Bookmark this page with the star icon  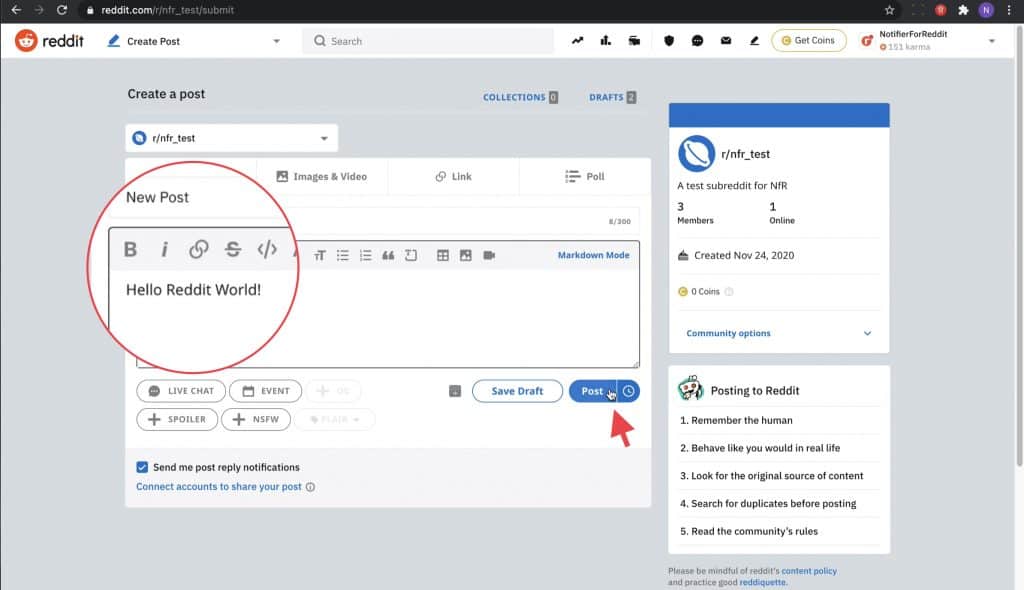click(x=889, y=10)
